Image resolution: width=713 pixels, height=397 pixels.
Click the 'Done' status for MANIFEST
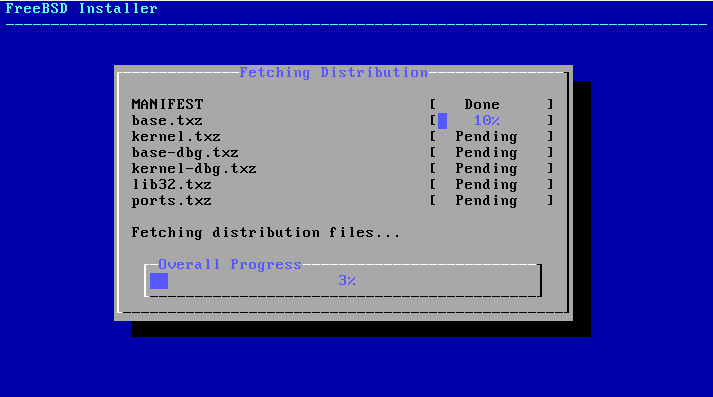(482, 104)
